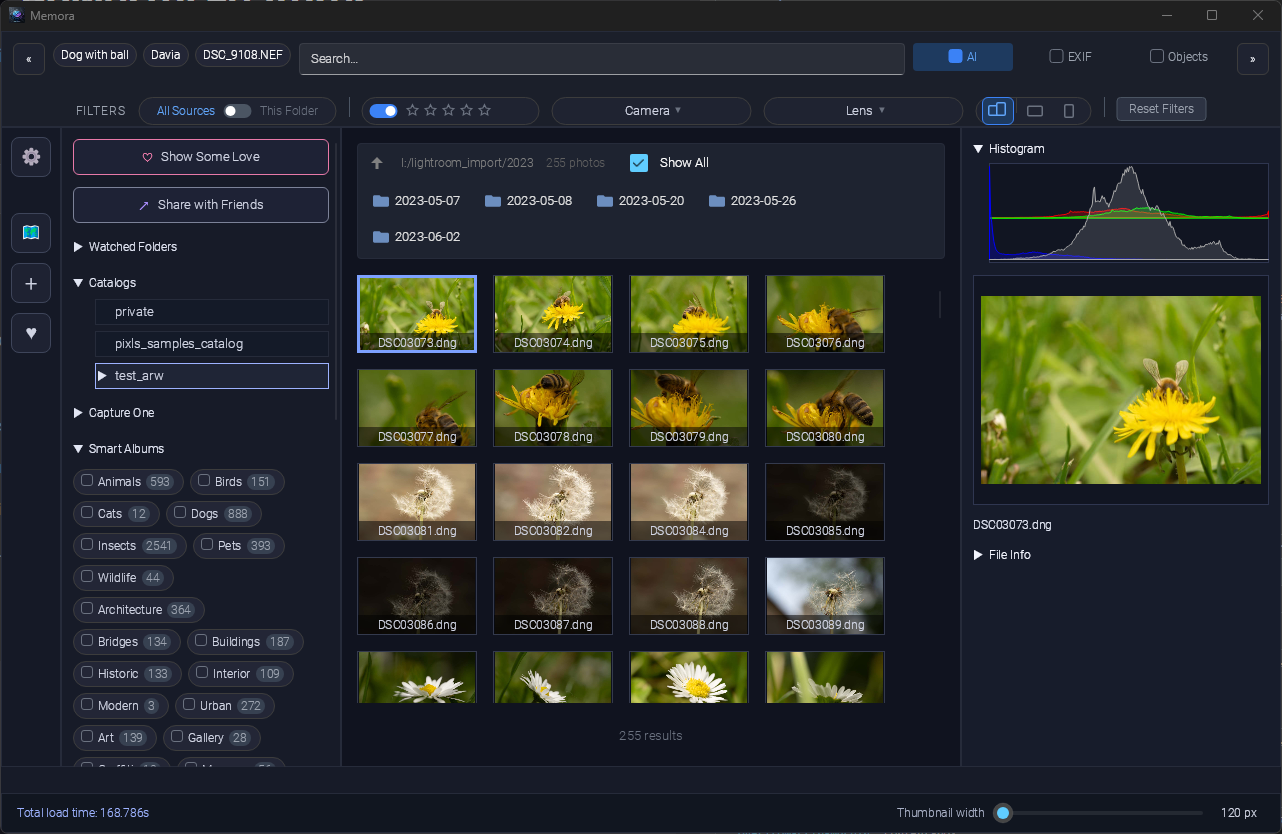Toggle the AI search mode
1282x834 pixels.
[x=962, y=57]
